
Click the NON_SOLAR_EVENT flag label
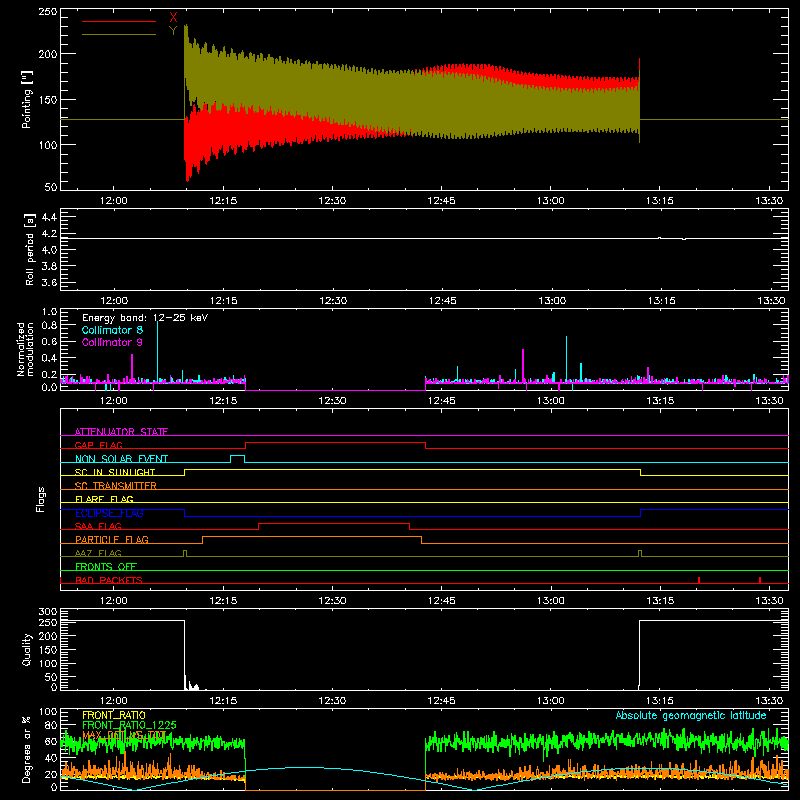click(x=121, y=459)
